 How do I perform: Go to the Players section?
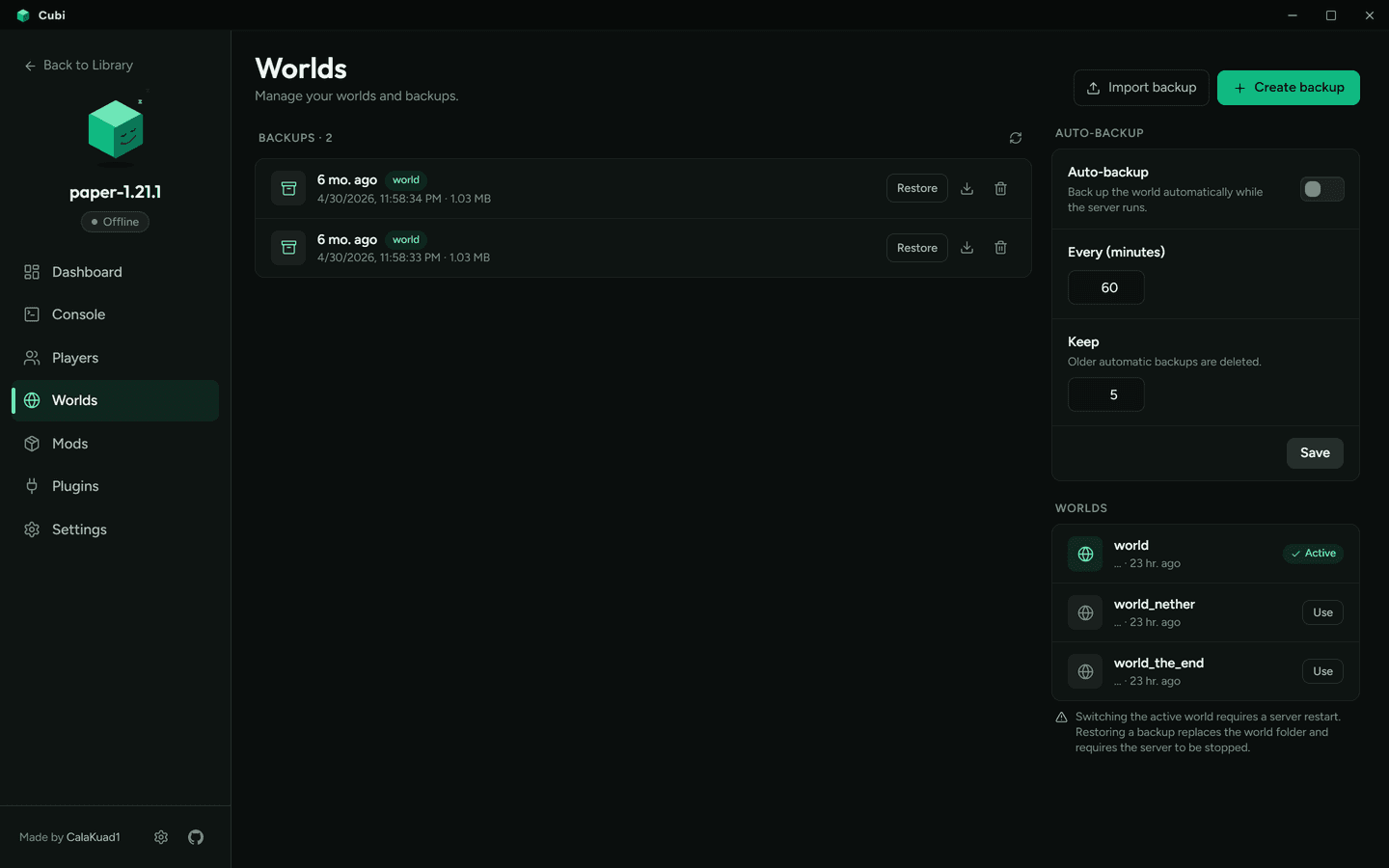pos(116,358)
